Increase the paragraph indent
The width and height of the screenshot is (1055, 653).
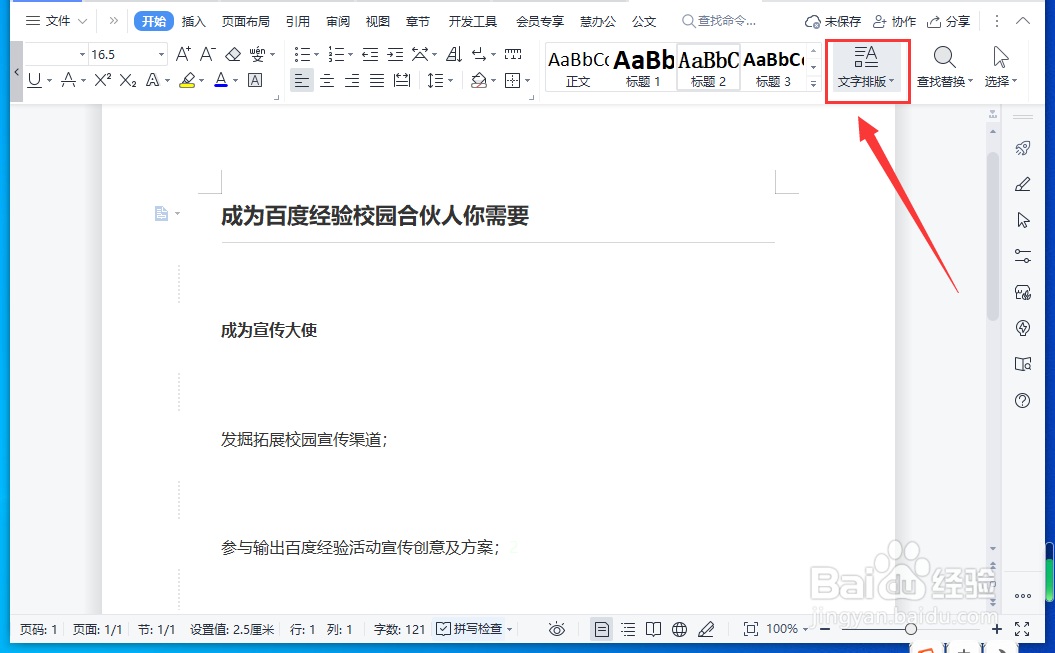395,54
